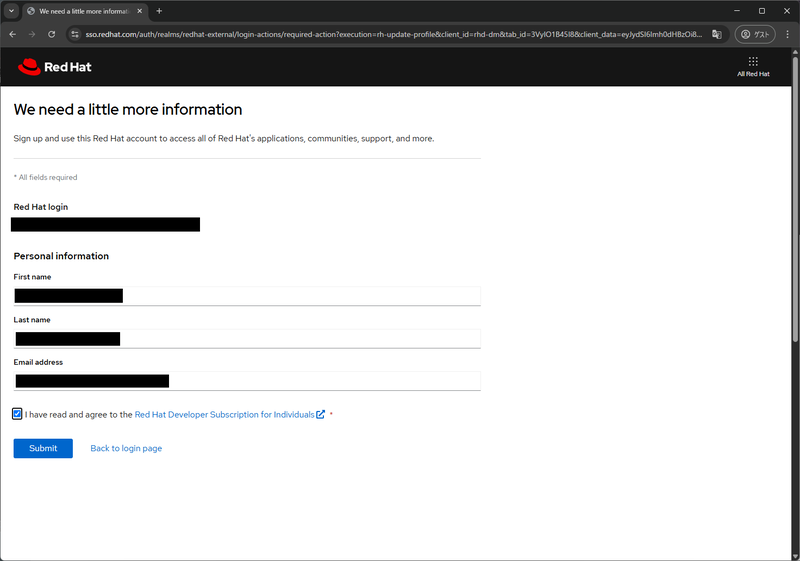Click the translate page icon
Image resolution: width=800 pixels, height=561 pixels.
coord(717,34)
